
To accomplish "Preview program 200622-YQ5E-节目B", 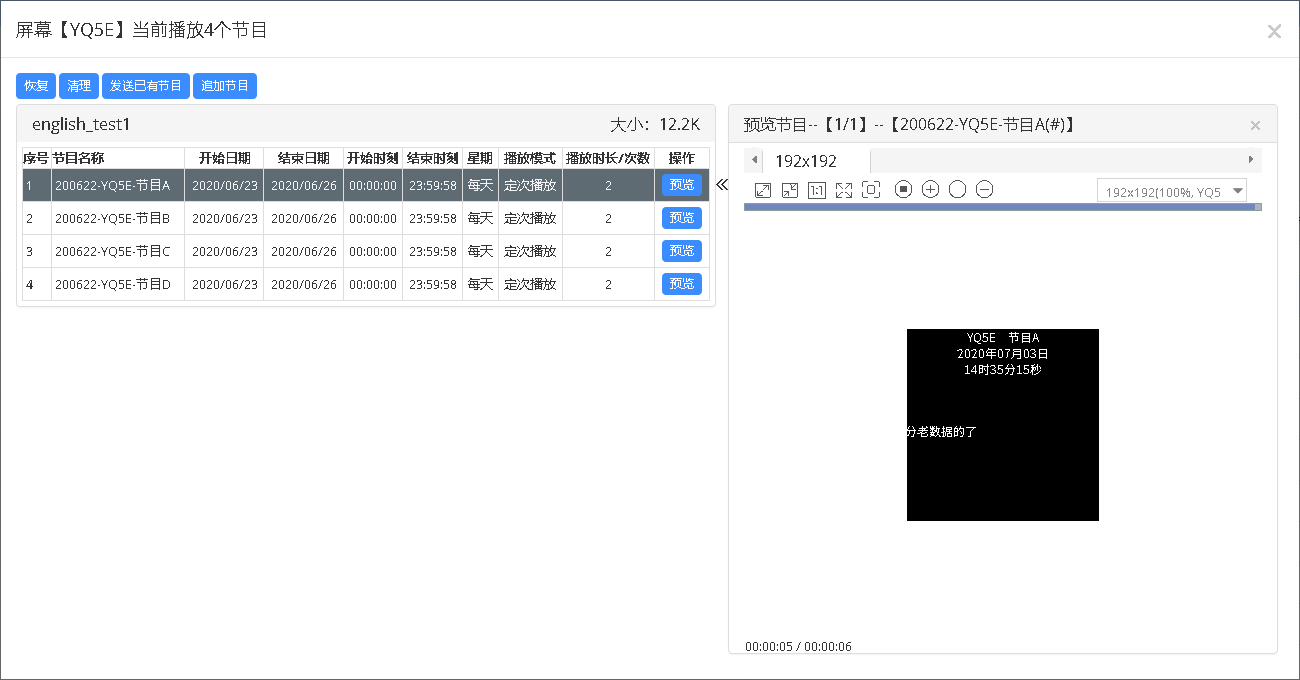I will point(682,218).
